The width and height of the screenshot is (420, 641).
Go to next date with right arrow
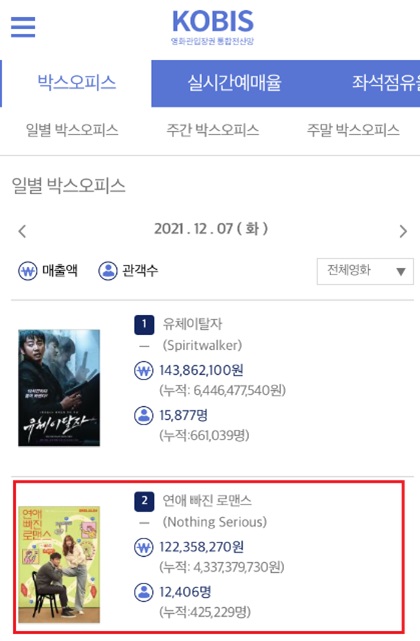pos(403,231)
